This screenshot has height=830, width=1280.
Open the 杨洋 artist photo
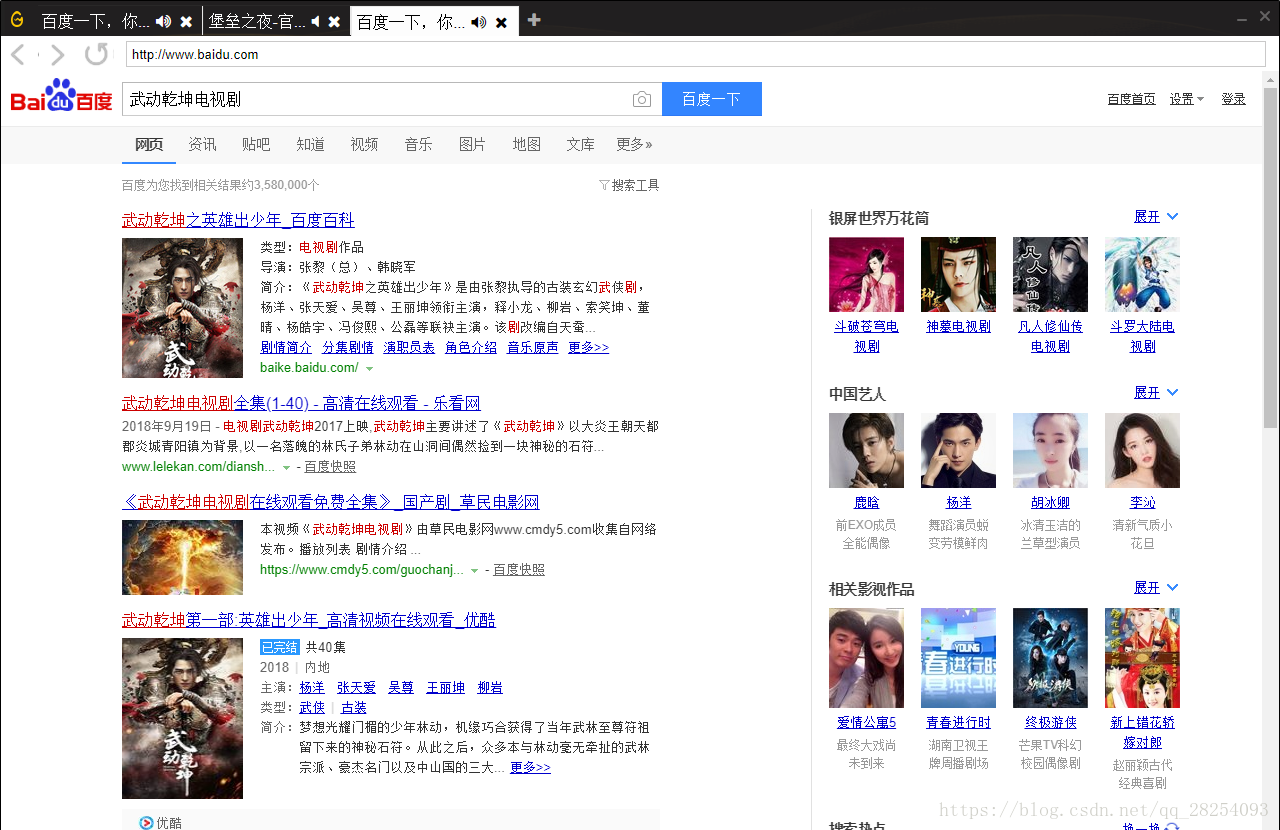click(958, 450)
